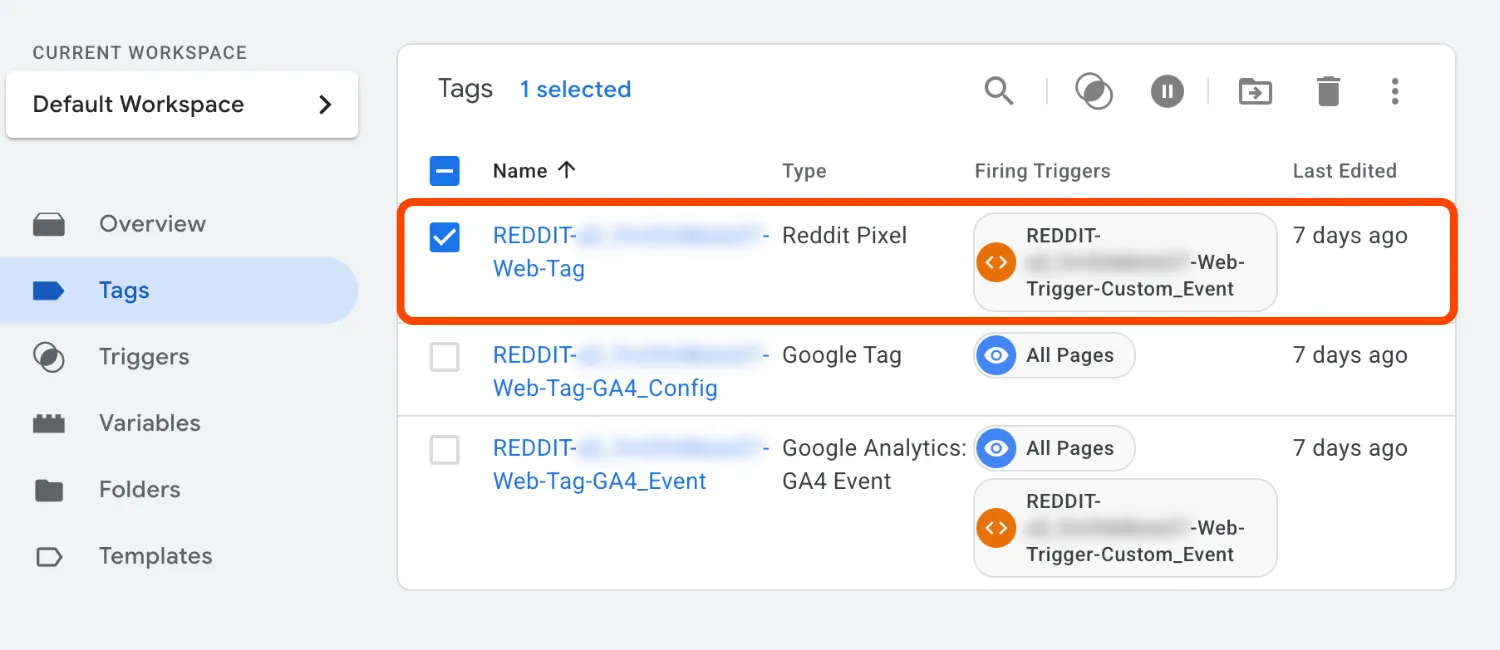The height and width of the screenshot is (650, 1500).
Task: Delete the selected tag
Action: (x=1328, y=90)
